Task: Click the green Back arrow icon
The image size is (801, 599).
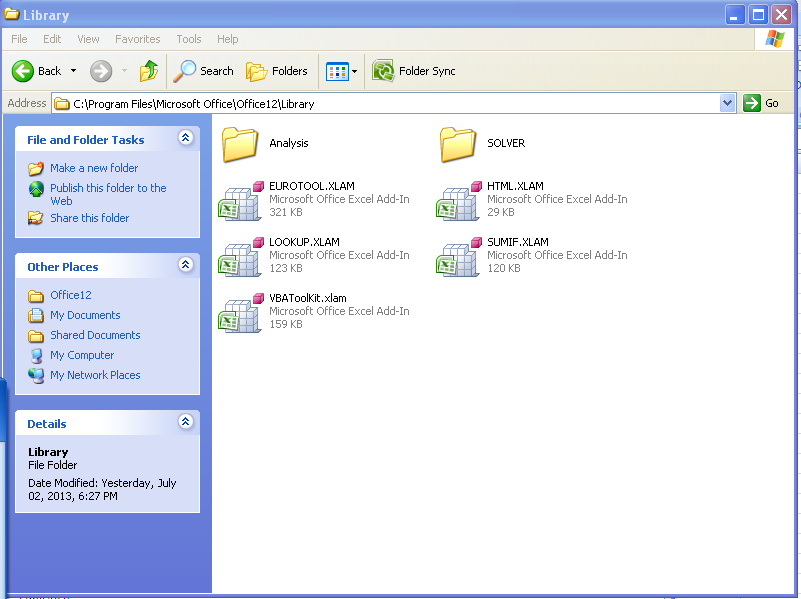Action: click(x=22, y=71)
